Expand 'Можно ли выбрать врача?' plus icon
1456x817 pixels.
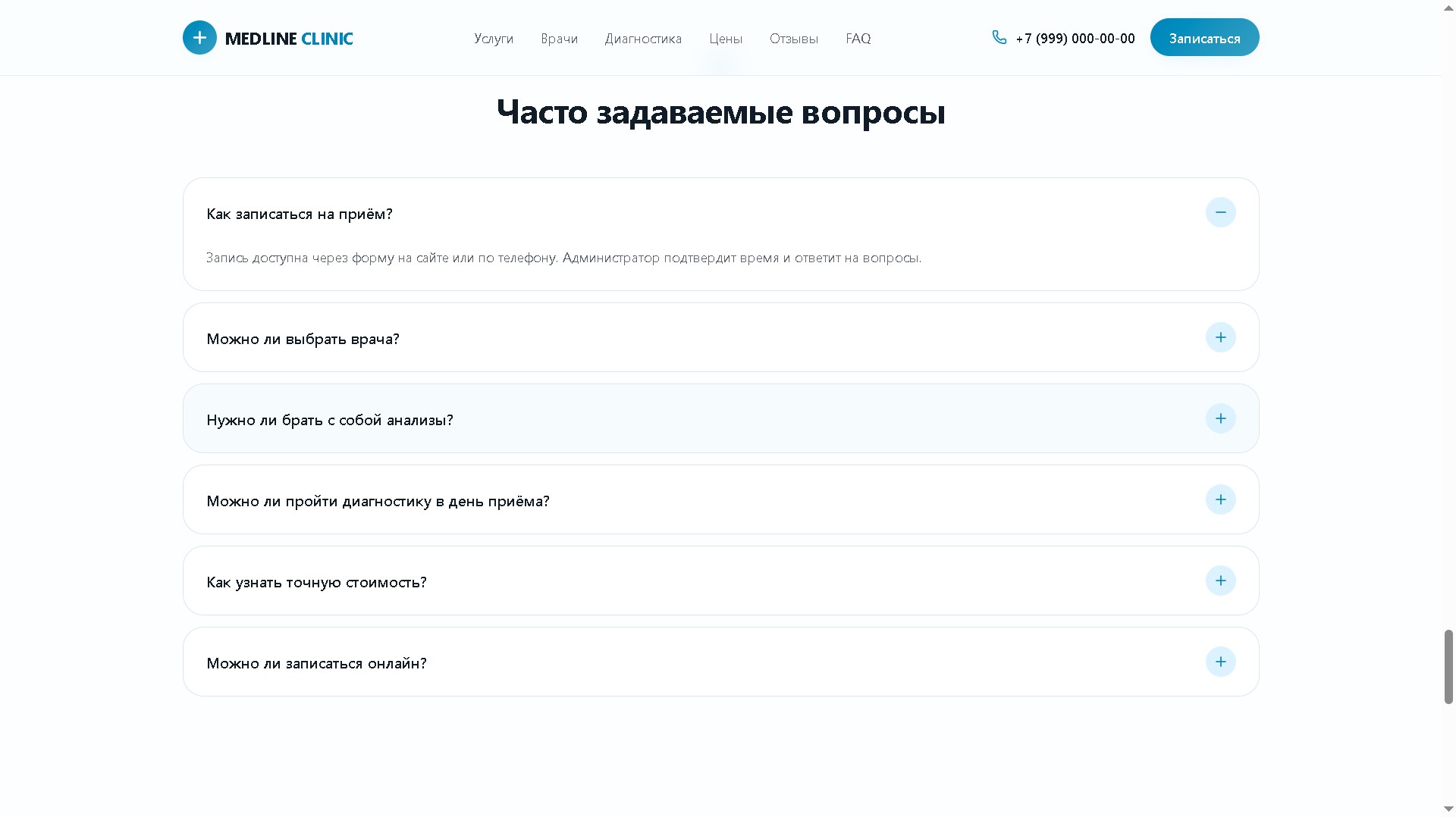point(1220,337)
